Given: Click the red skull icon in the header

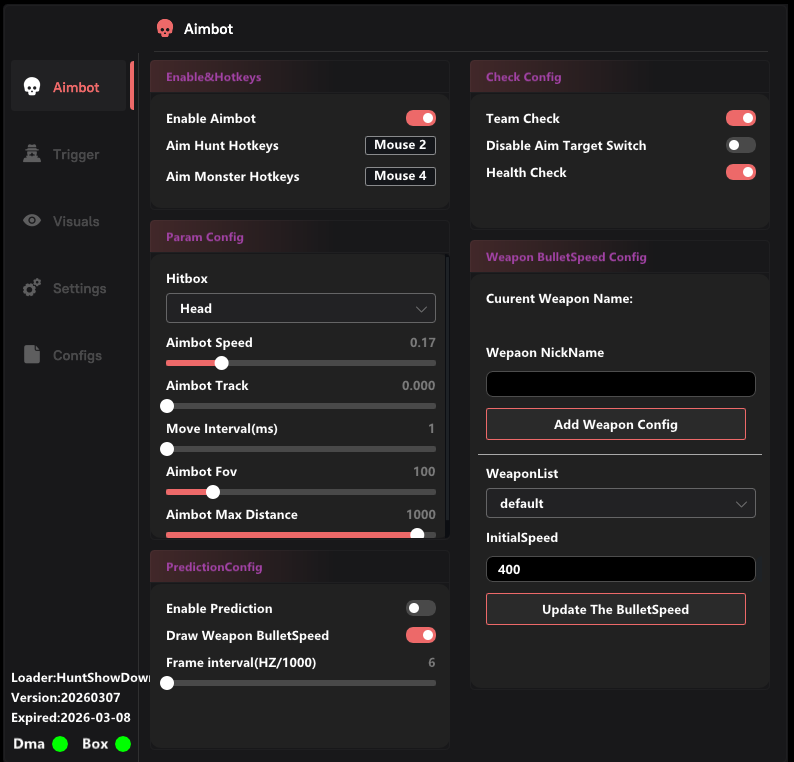Looking at the screenshot, I should point(165,29).
